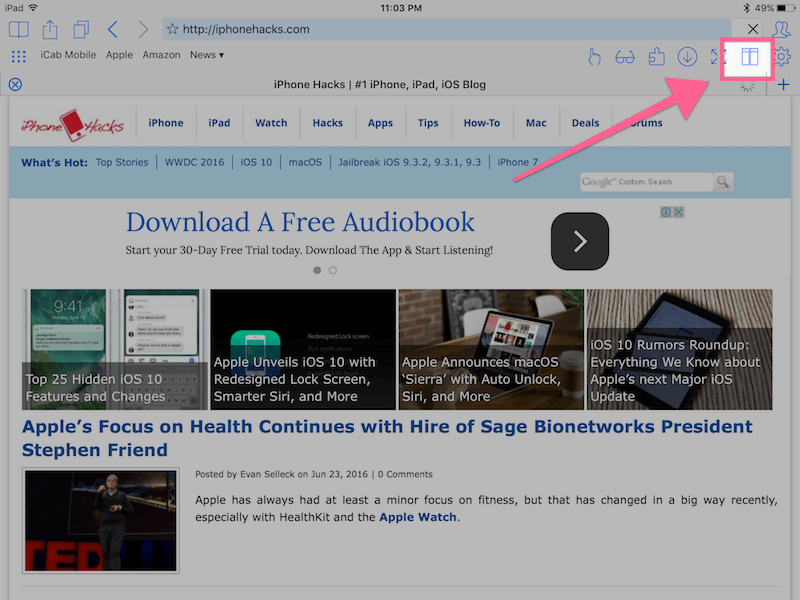Open the TED talk article thumbnail
The width and height of the screenshot is (800, 600).
101,521
